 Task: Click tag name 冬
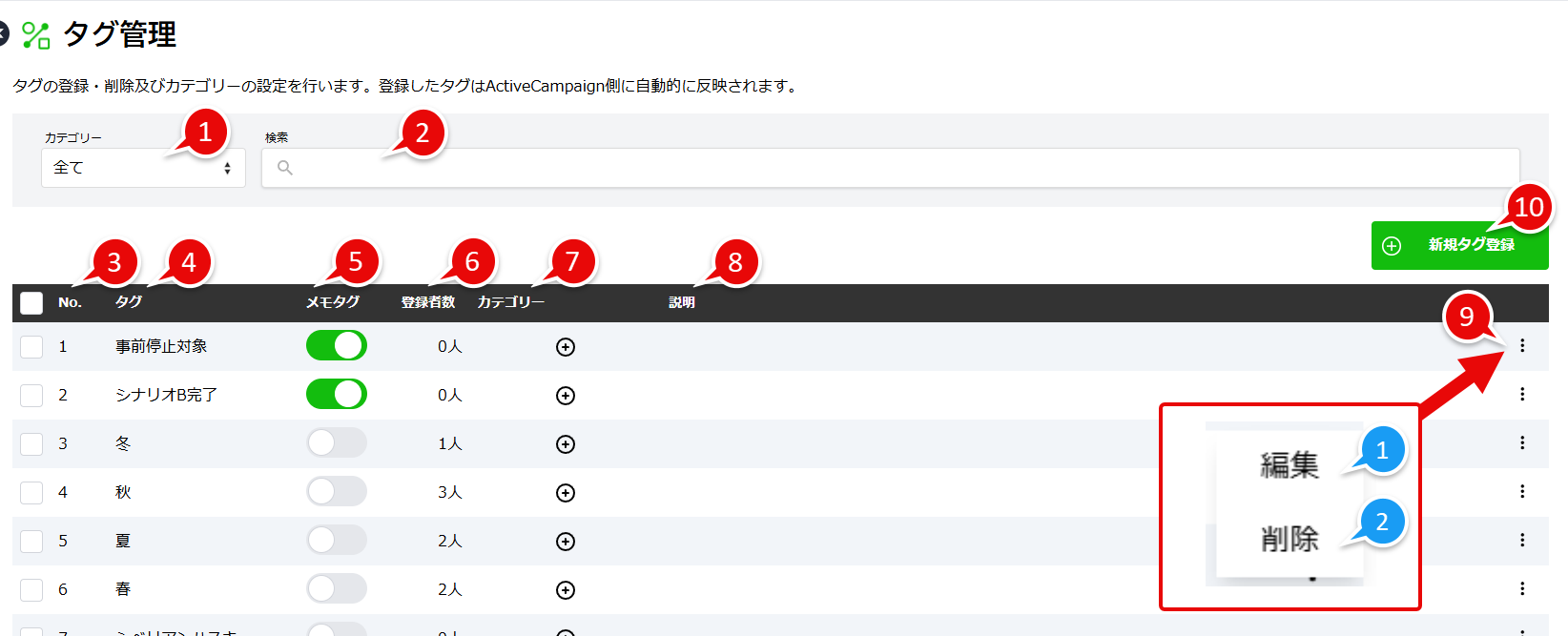(x=123, y=443)
